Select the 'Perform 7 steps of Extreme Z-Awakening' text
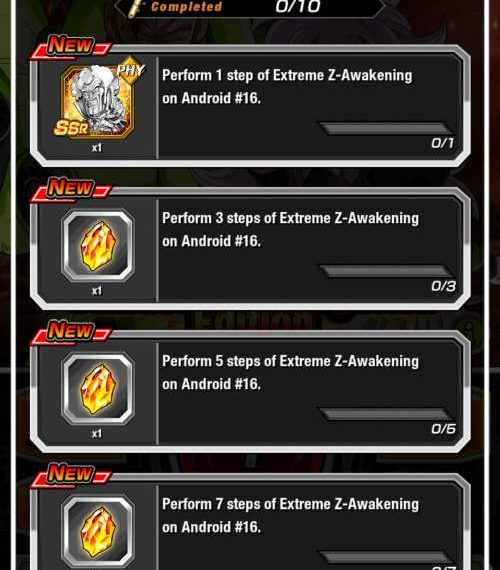The image size is (500, 570). (290, 504)
